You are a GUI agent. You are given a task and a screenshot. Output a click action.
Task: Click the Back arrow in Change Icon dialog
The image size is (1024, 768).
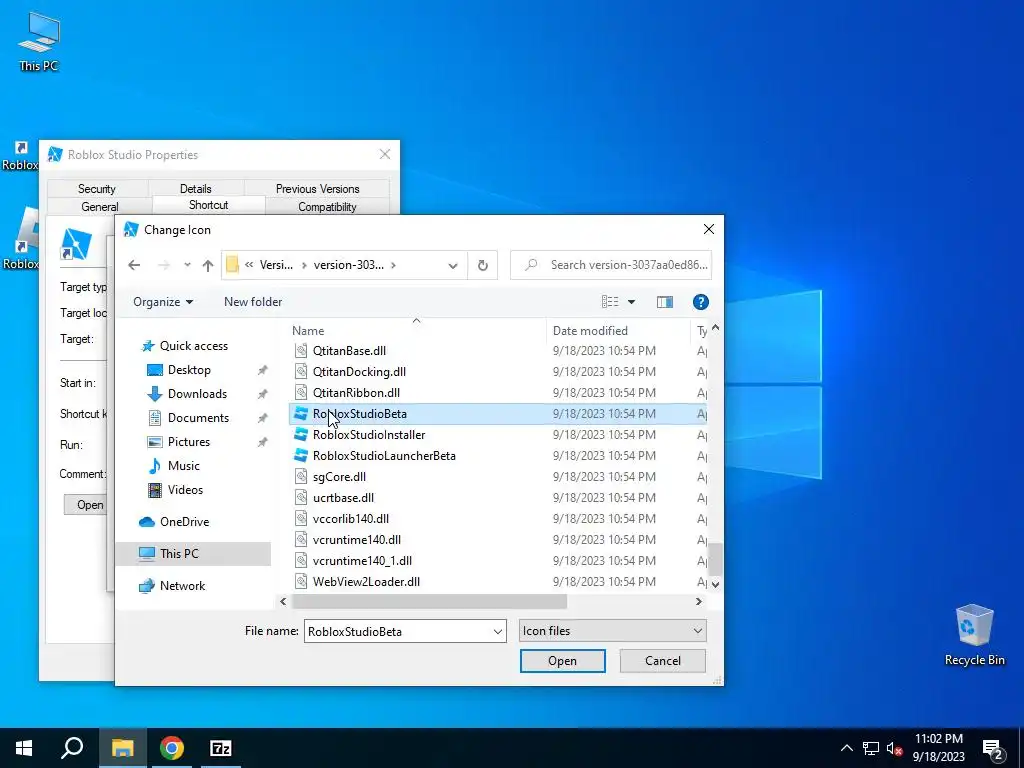pyautogui.click(x=134, y=265)
